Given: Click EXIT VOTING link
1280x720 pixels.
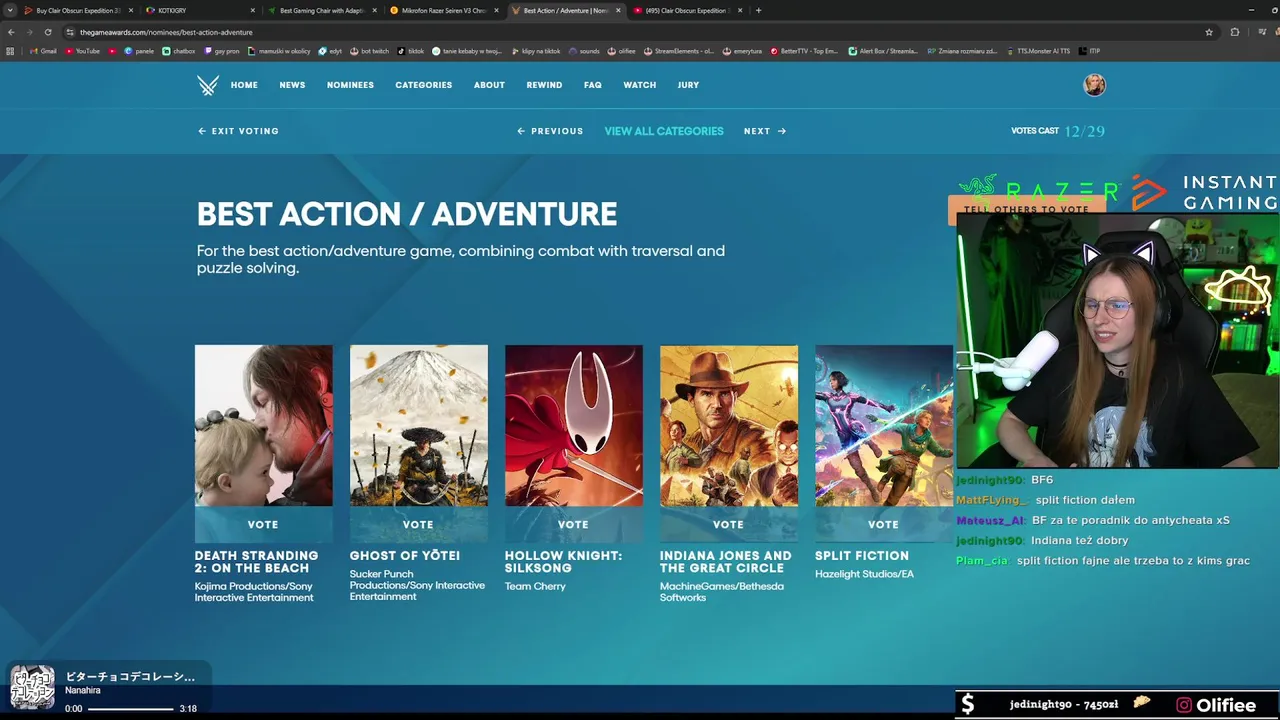Looking at the screenshot, I should point(238,131).
